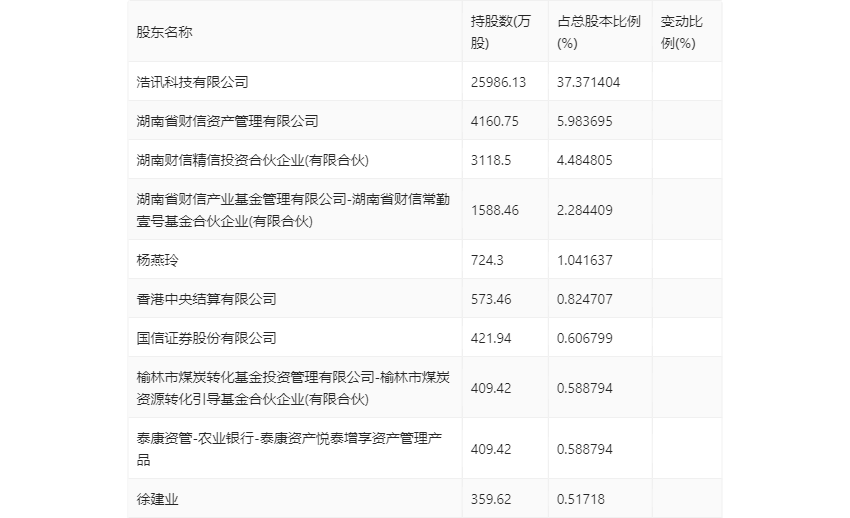Click the percentage 5.983695
The width and height of the screenshot is (850, 518).
pyautogui.click(x=584, y=121)
